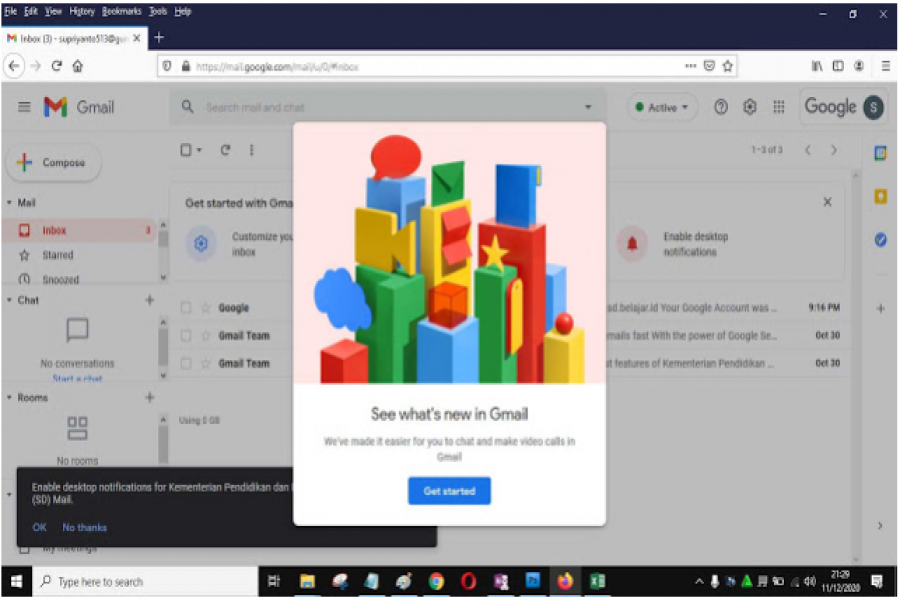Click the Compose button
This screenshot has width=900, height=600.
click(x=53, y=162)
